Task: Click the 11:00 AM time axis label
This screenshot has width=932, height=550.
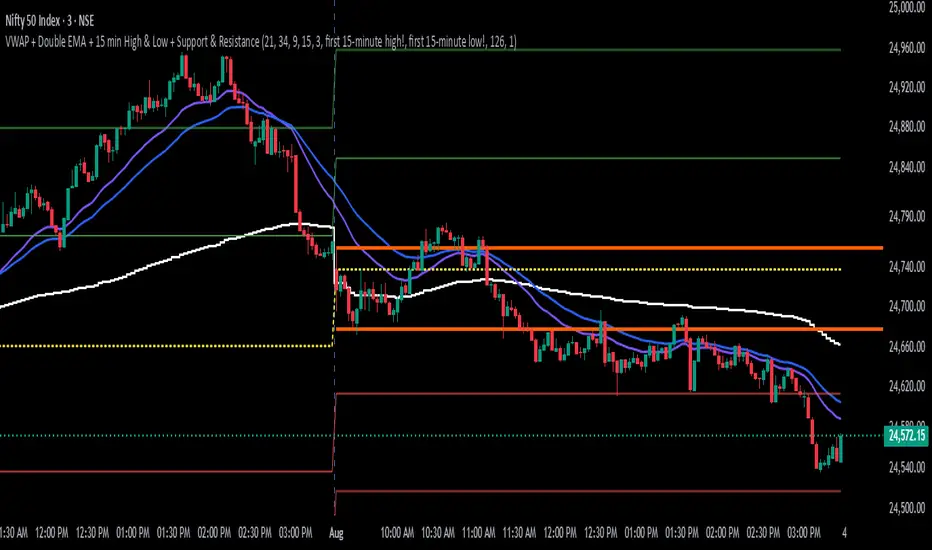Action: pyautogui.click(x=478, y=533)
